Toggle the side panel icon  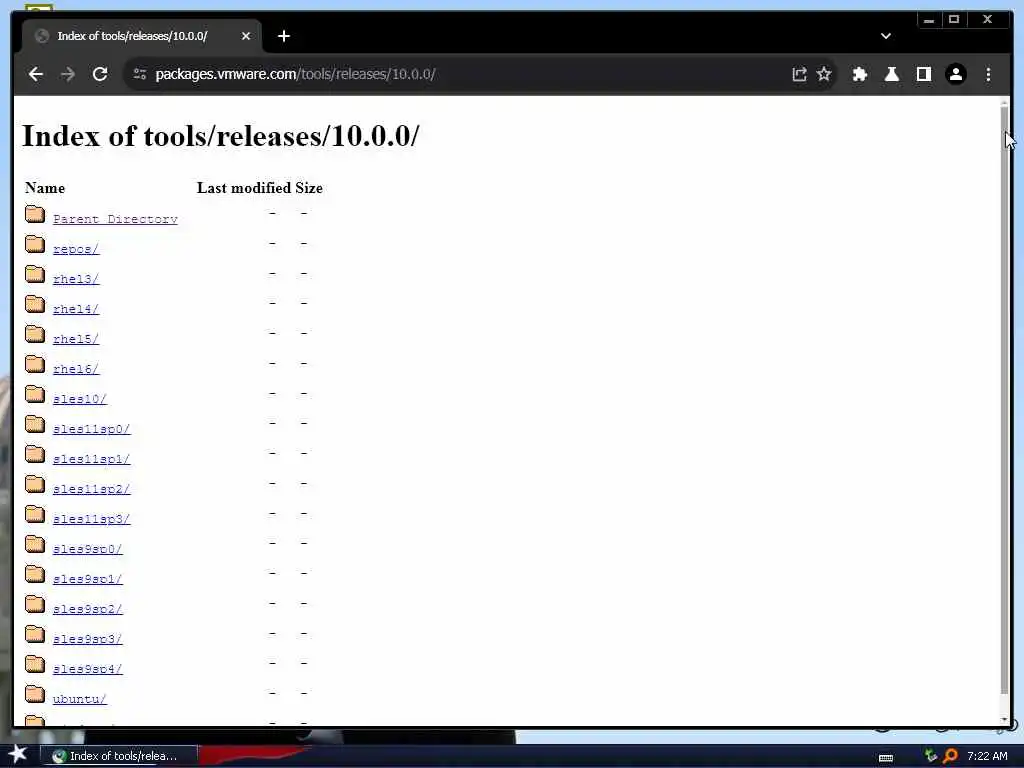tap(923, 74)
